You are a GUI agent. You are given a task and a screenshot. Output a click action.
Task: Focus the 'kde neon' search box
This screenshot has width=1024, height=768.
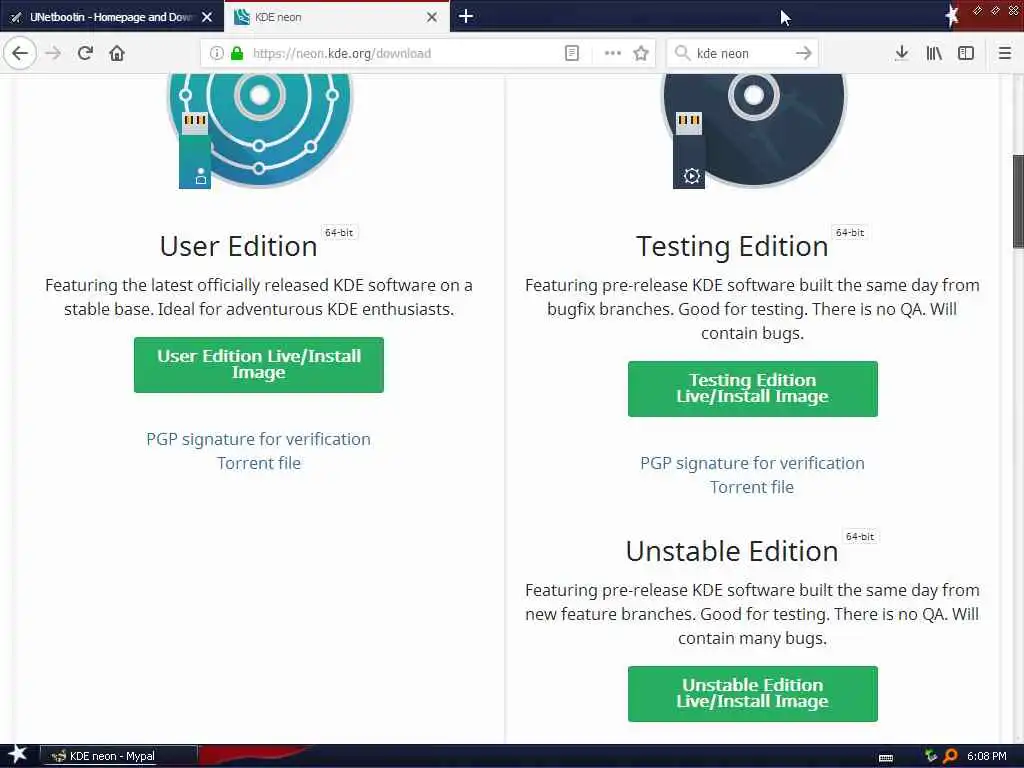pos(742,53)
